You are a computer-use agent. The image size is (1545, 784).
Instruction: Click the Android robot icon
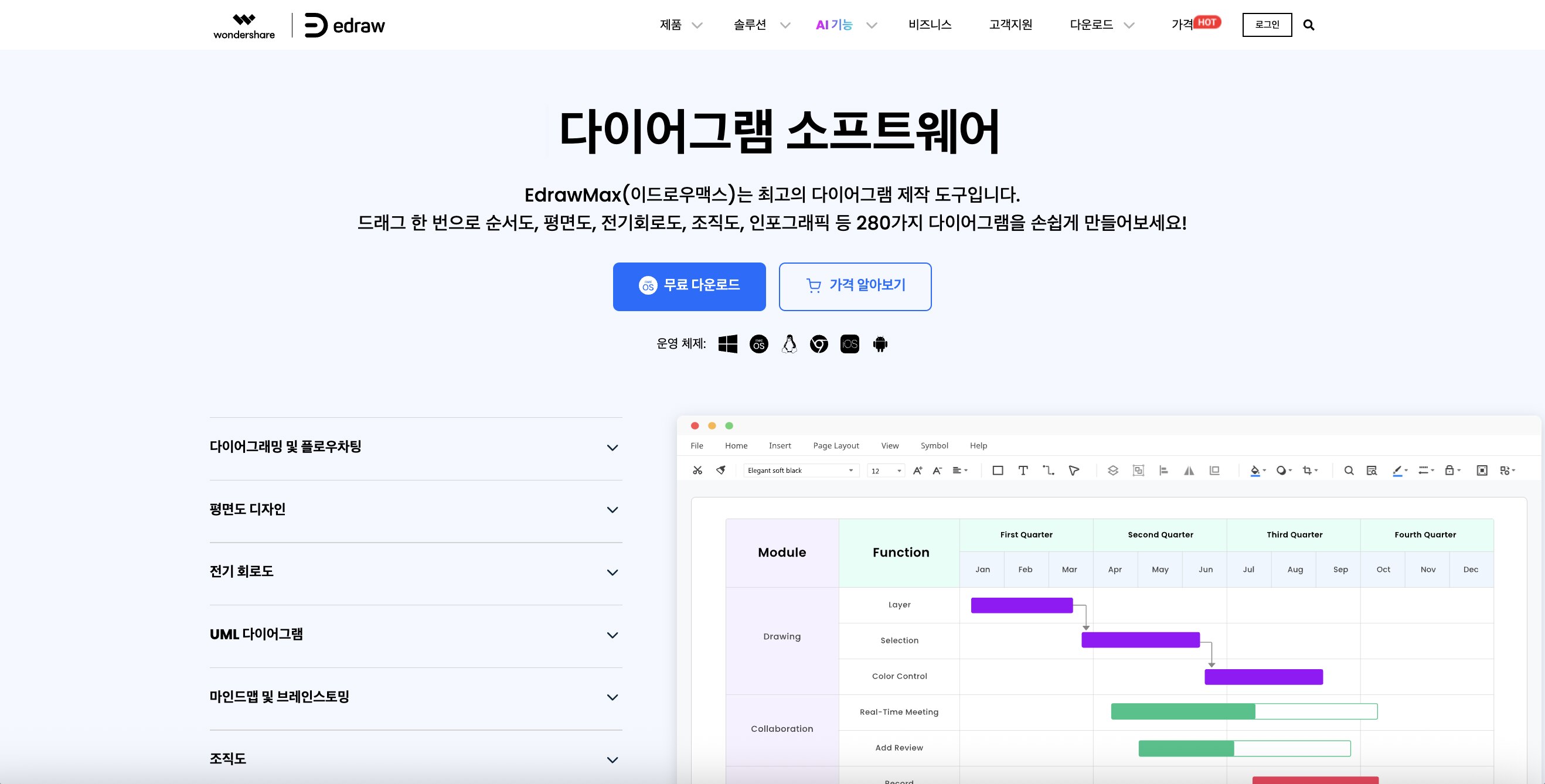point(880,344)
